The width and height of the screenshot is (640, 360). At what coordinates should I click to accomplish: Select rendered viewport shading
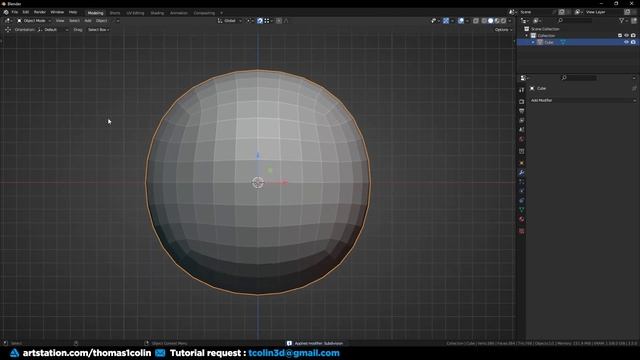tap(504, 20)
